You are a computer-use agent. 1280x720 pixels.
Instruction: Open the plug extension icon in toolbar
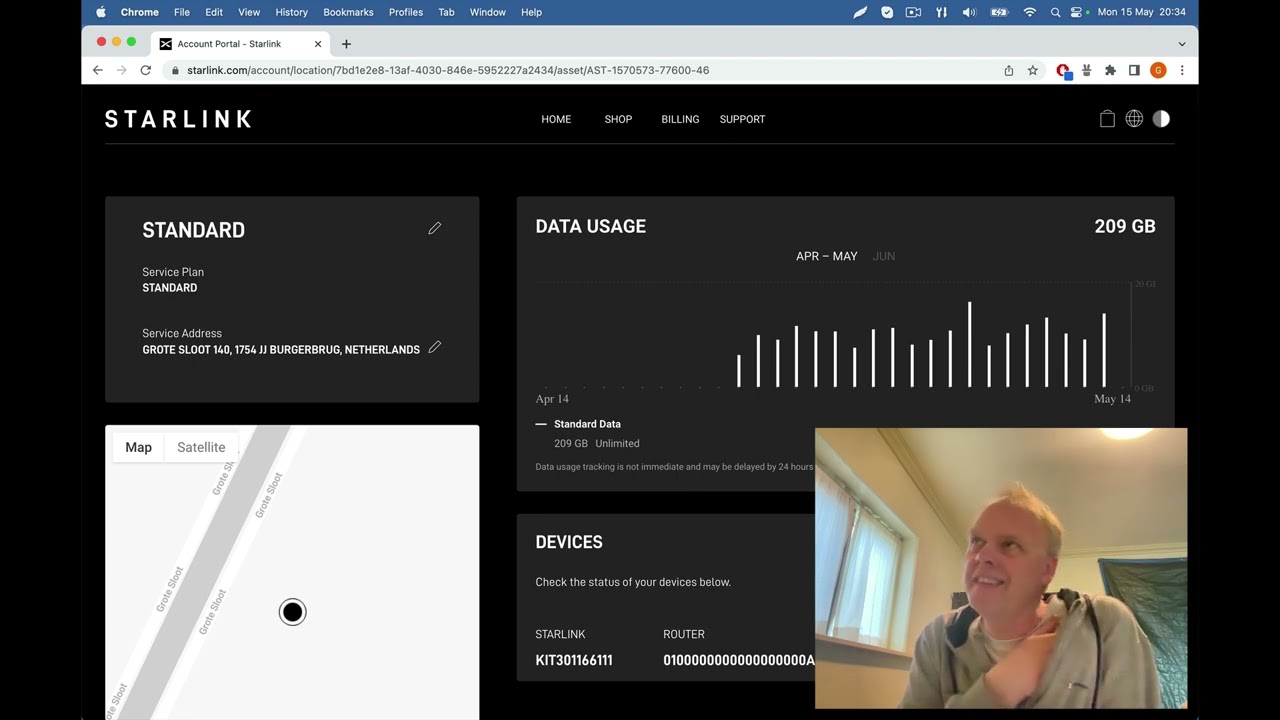click(1086, 70)
